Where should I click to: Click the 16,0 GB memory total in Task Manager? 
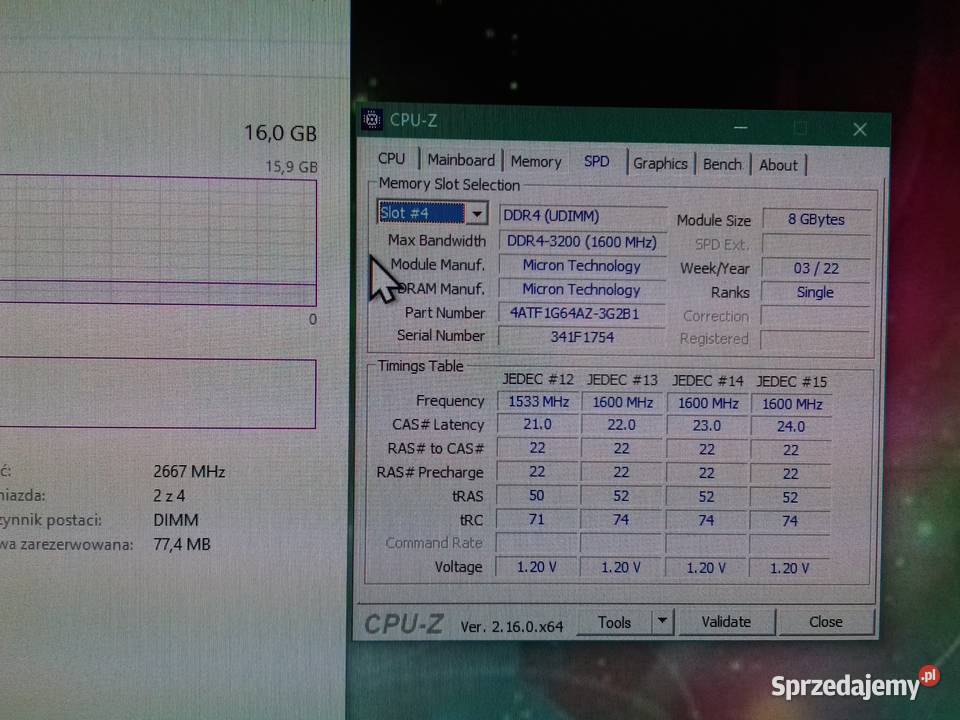click(280, 133)
